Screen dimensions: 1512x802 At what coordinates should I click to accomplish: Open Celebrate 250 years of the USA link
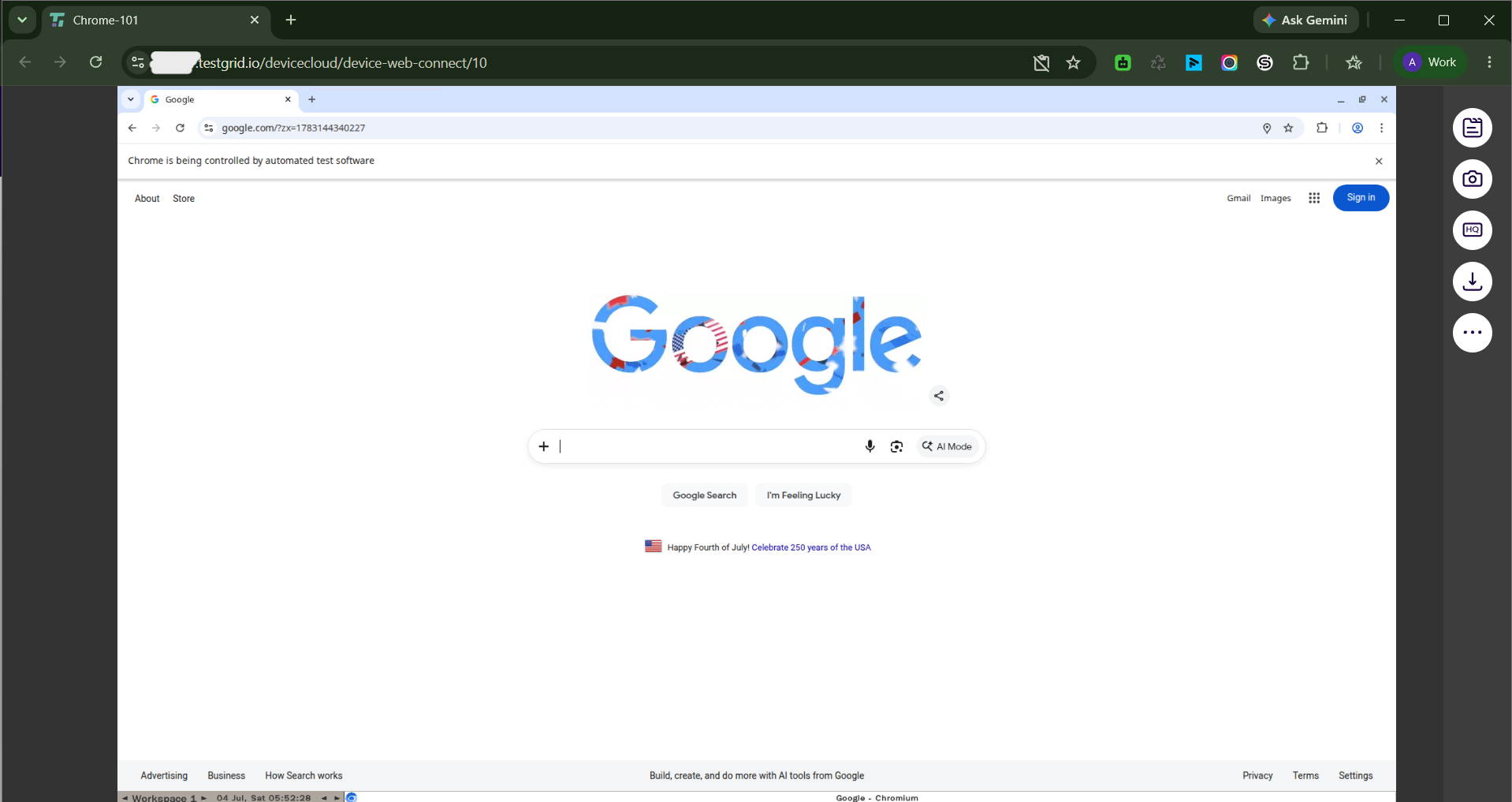(811, 547)
